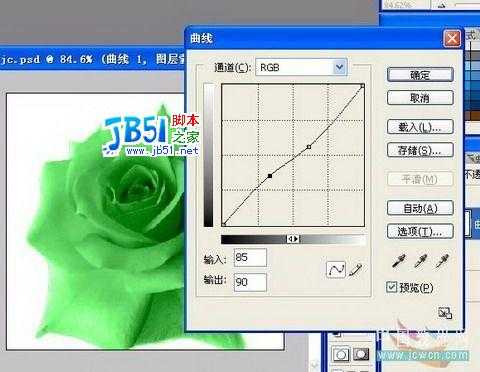Screen dimensions: 480x372
Task: Click the 自动(A) auto button
Action: 420,208
